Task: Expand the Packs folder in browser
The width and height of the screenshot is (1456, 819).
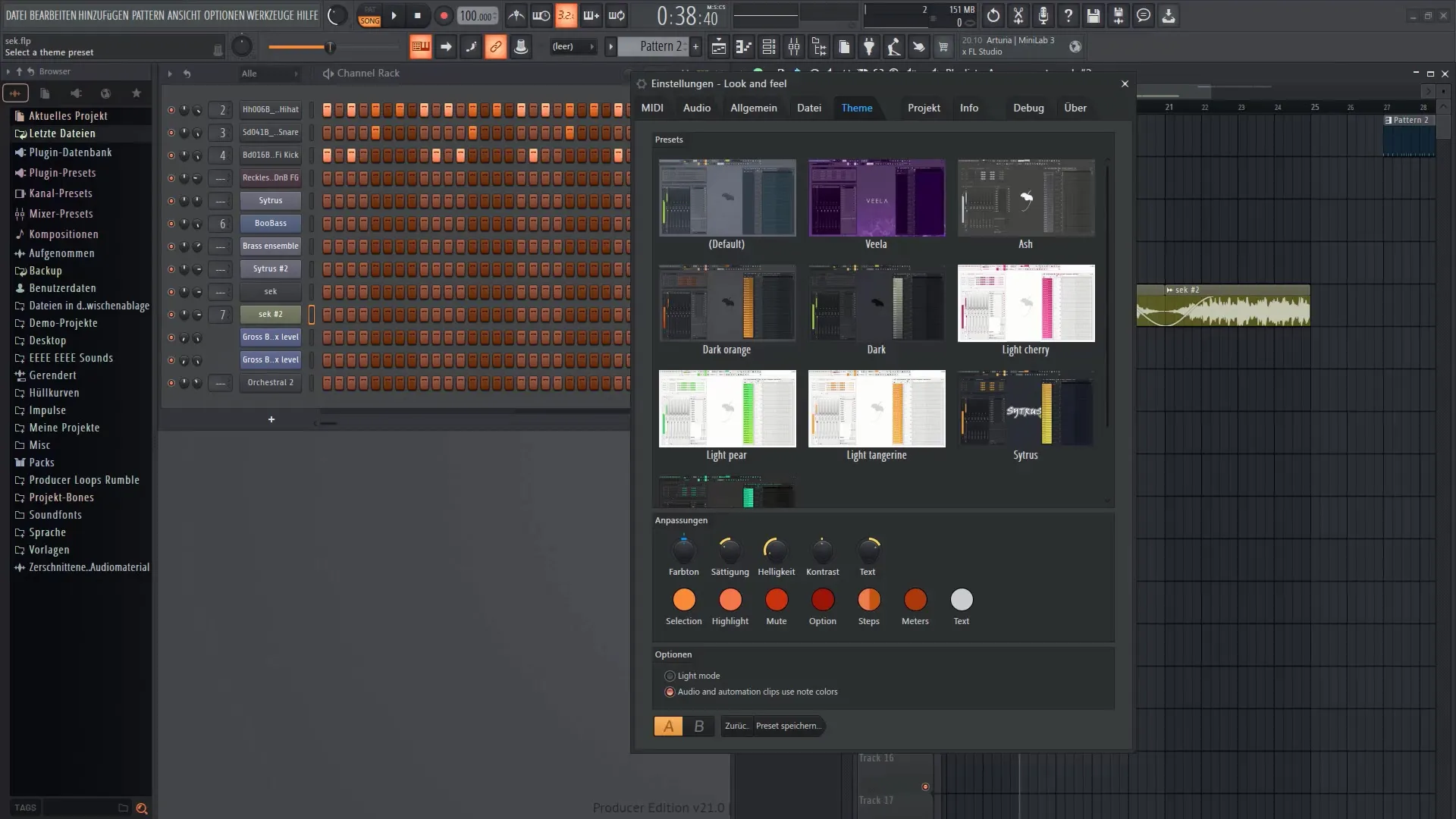Action: coord(42,462)
